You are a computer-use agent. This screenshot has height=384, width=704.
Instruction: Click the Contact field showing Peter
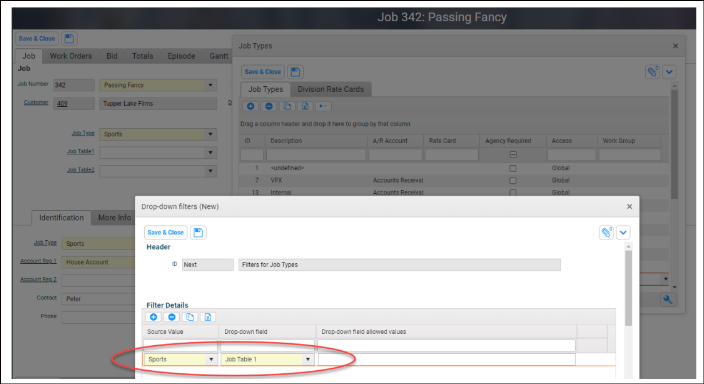tap(98, 299)
